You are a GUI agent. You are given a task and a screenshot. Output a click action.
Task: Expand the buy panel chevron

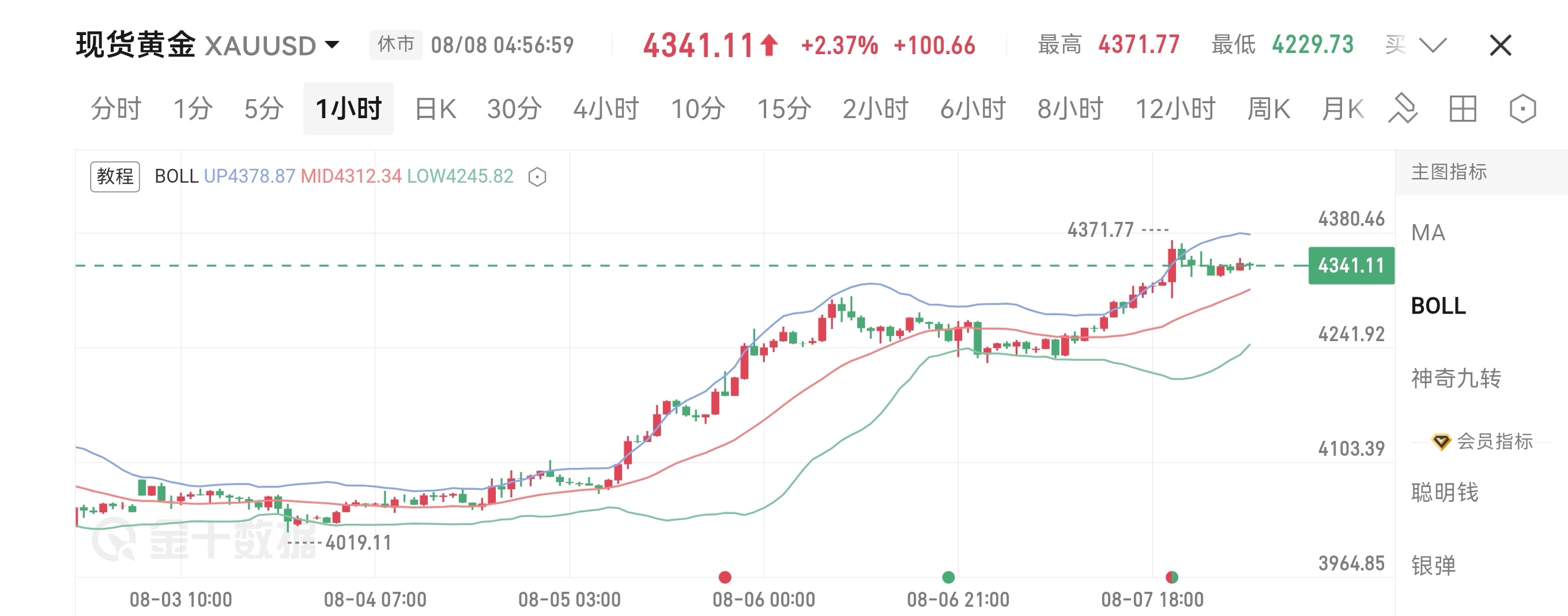point(1433,45)
